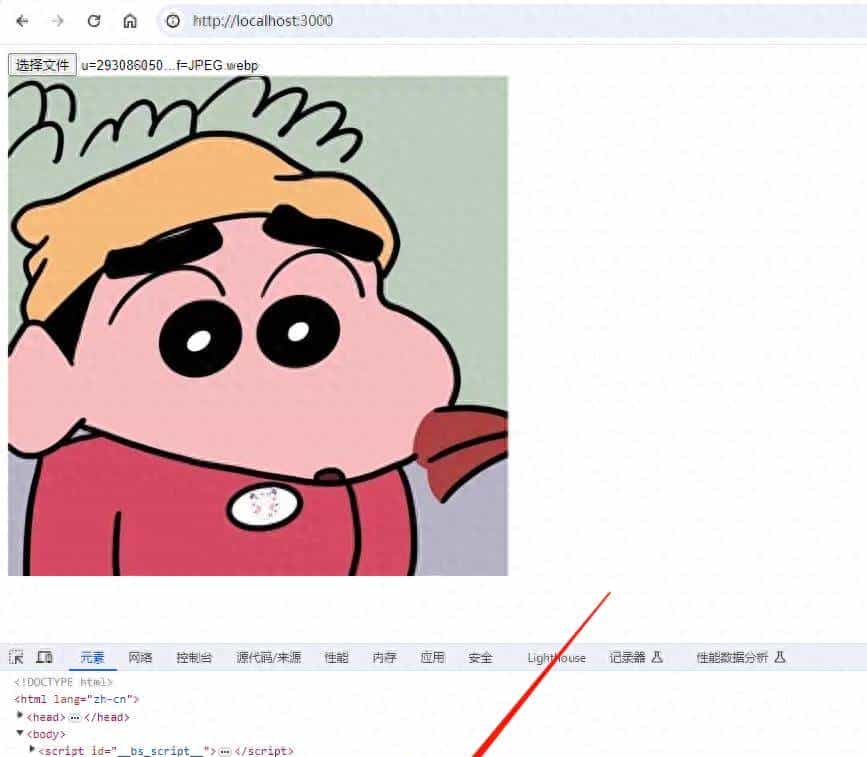The height and width of the screenshot is (757, 867).
Task: Toggle the device toolbar icon in DevTools
Action: 44,657
